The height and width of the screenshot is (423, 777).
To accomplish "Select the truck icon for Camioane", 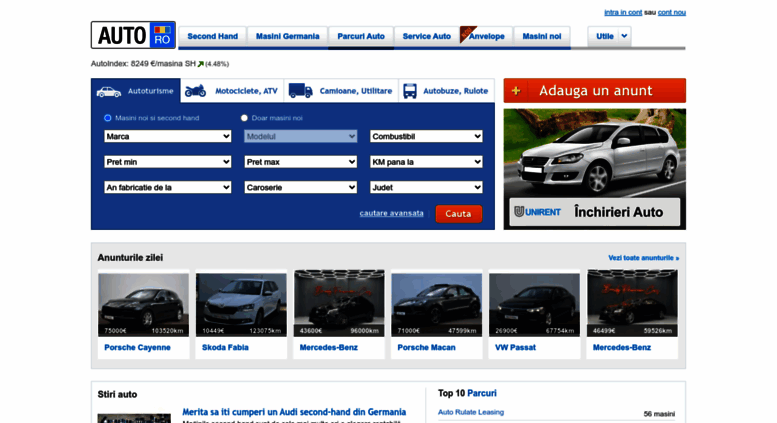I will pyautogui.click(x=300, y=91).
